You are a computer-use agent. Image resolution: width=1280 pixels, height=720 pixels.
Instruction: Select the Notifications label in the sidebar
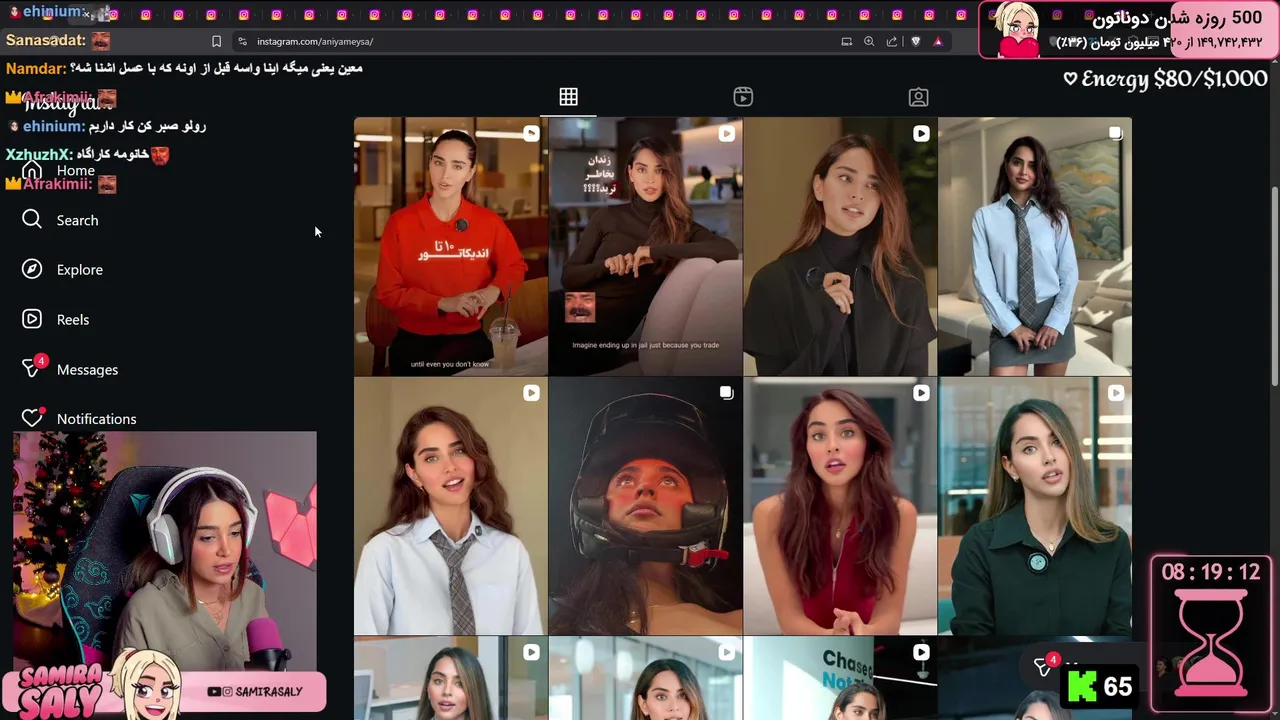point(96,419)
